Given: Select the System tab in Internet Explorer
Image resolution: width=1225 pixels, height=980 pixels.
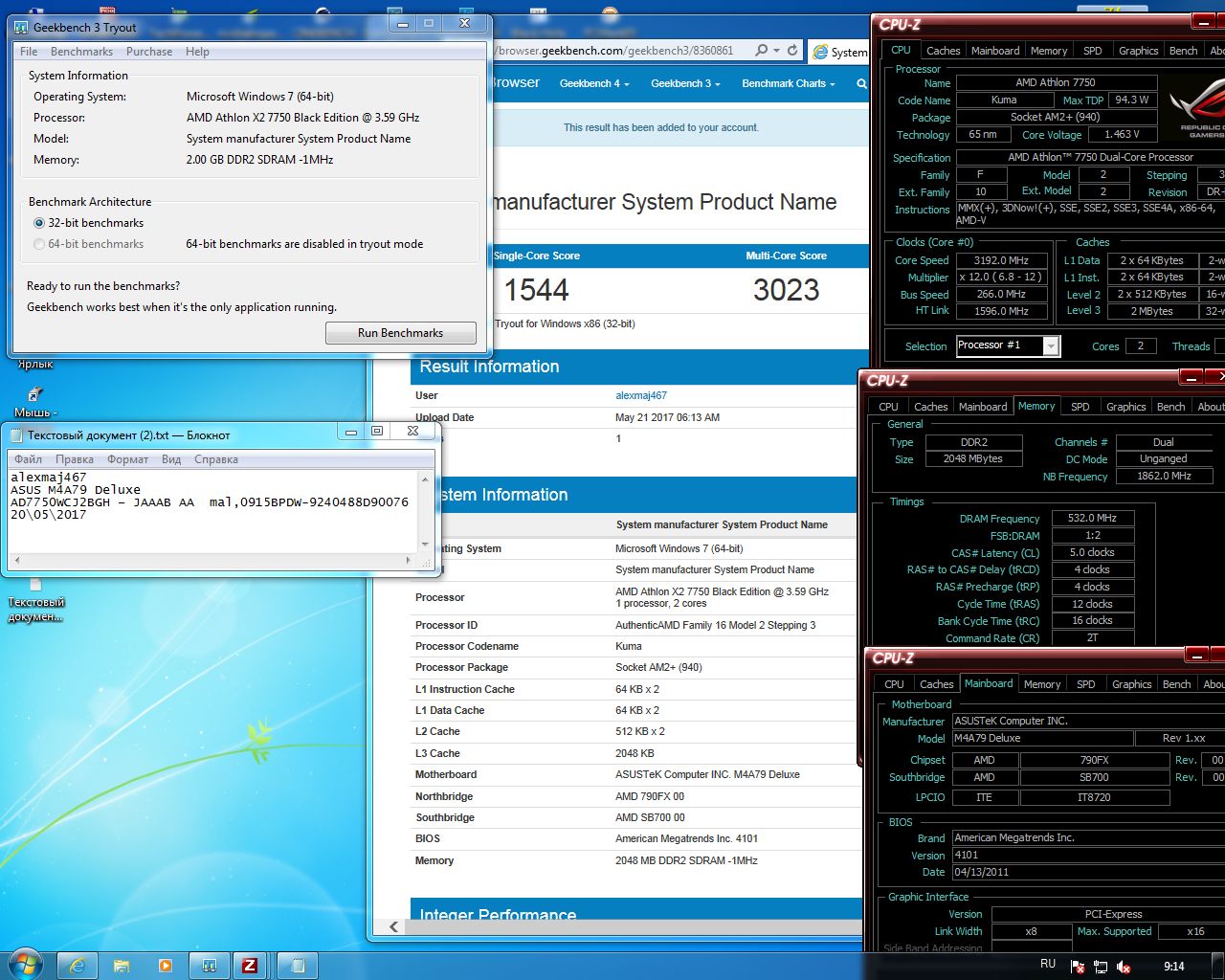Looking at the screenshot, I should tap(839, 52).
